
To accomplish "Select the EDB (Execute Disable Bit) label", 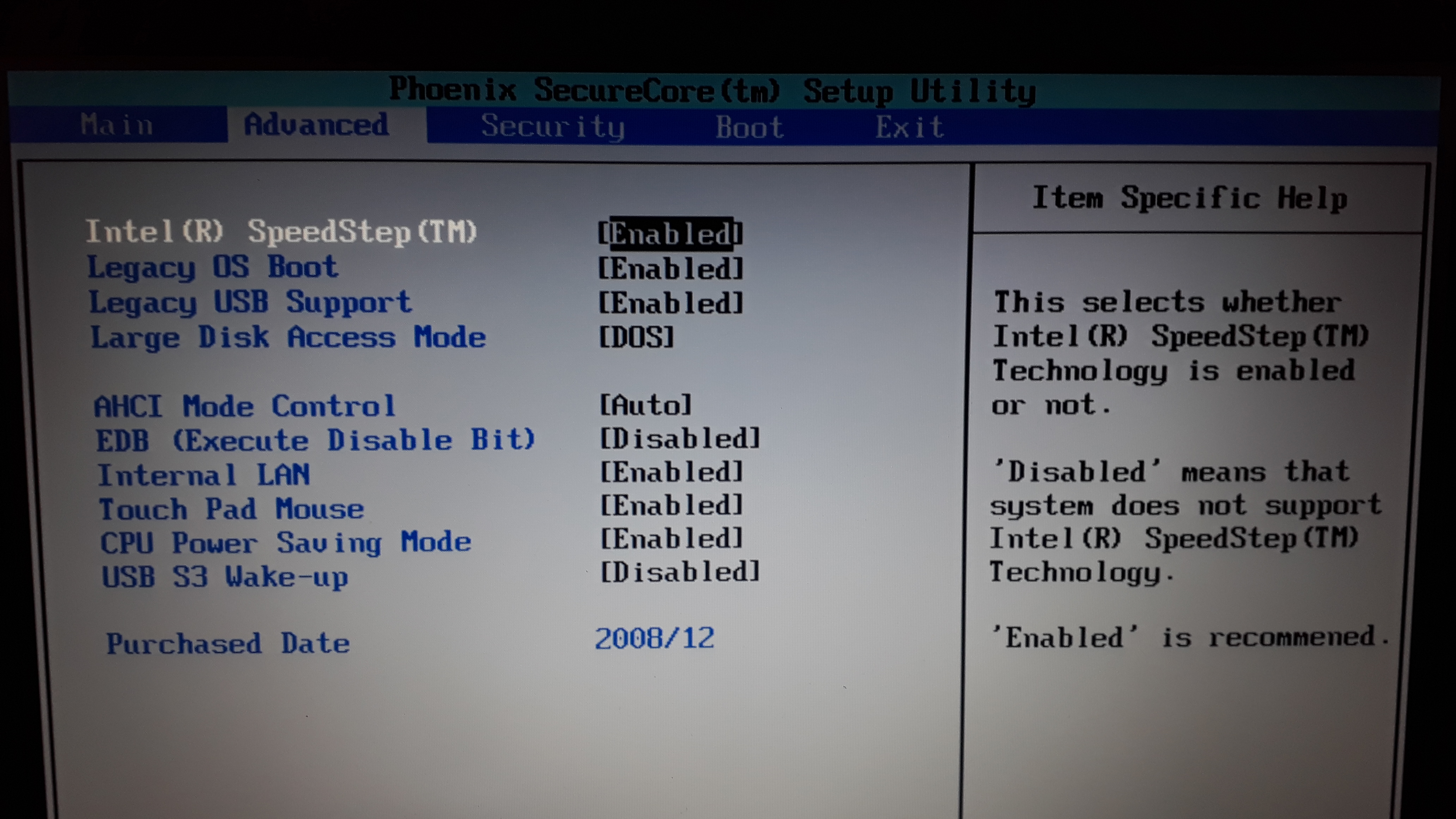I will (315, 440).
